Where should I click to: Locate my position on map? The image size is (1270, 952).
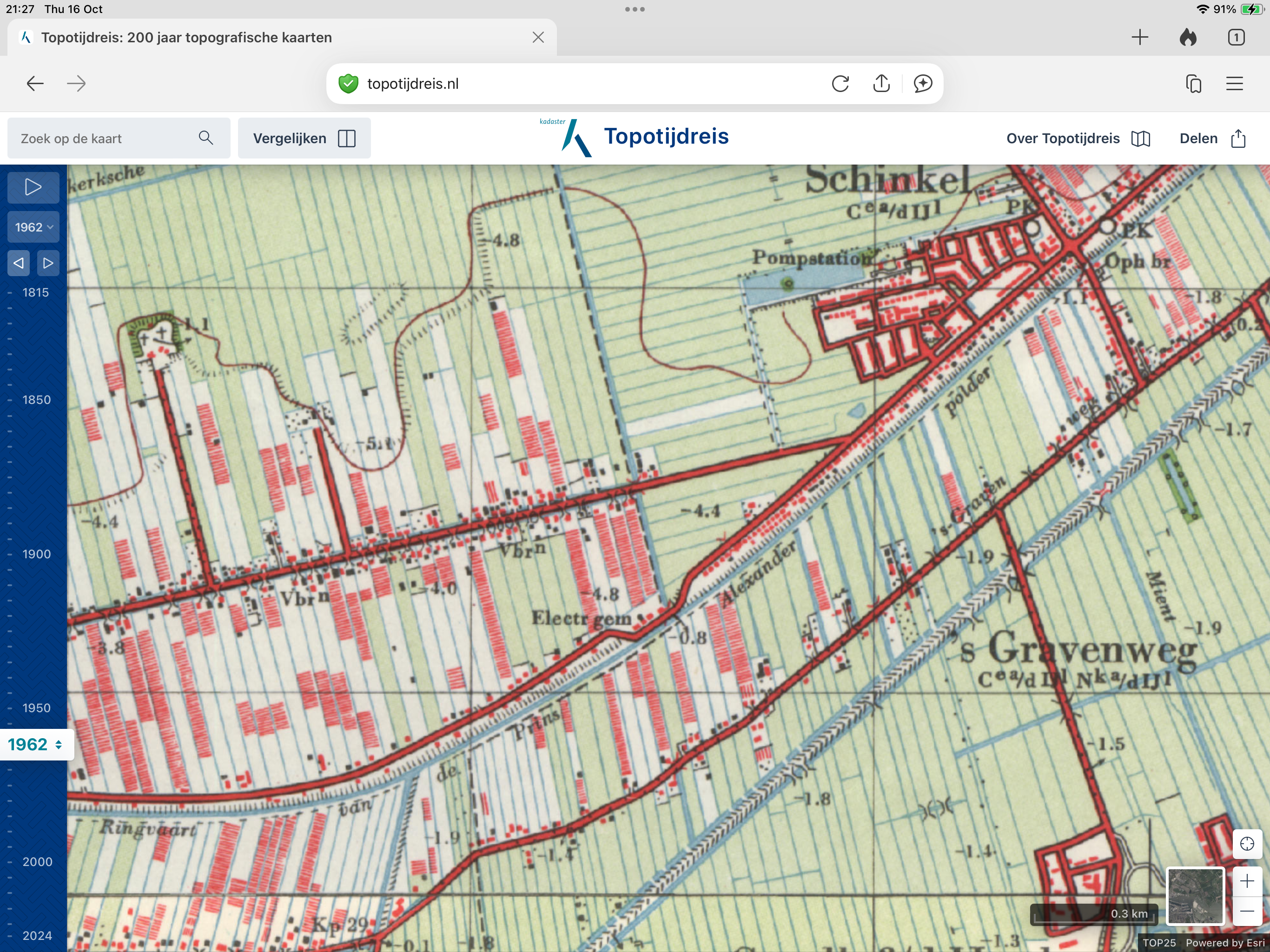click(1246, 844)
